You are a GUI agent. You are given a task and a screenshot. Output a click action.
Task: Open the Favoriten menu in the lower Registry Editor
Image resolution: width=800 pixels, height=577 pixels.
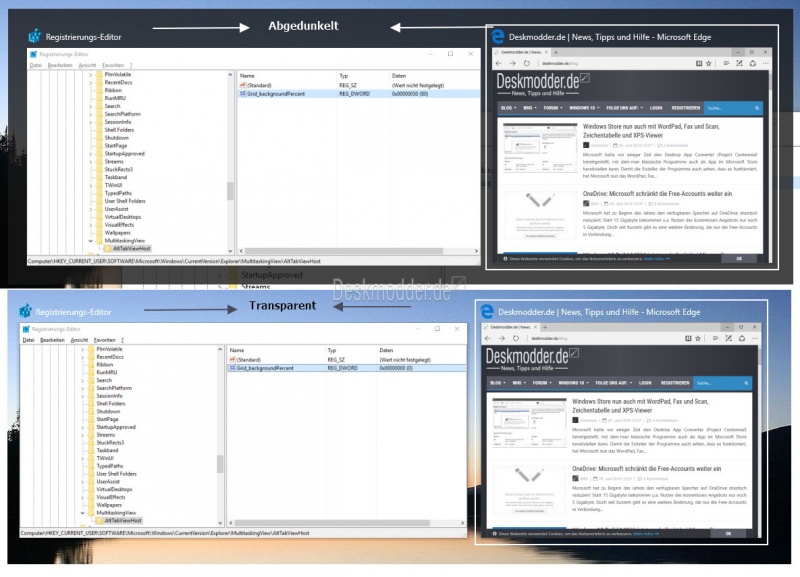(104, 340)
